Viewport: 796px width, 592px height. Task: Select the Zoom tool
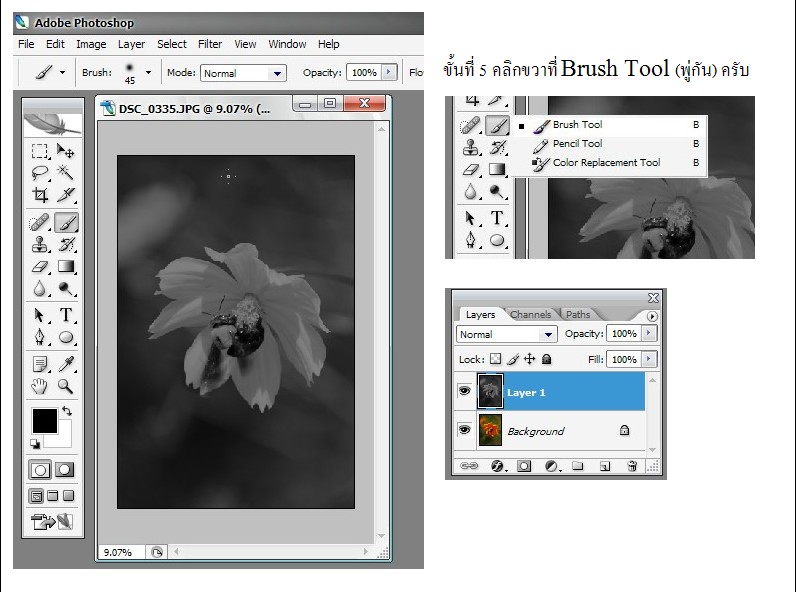tap(66, 386)
